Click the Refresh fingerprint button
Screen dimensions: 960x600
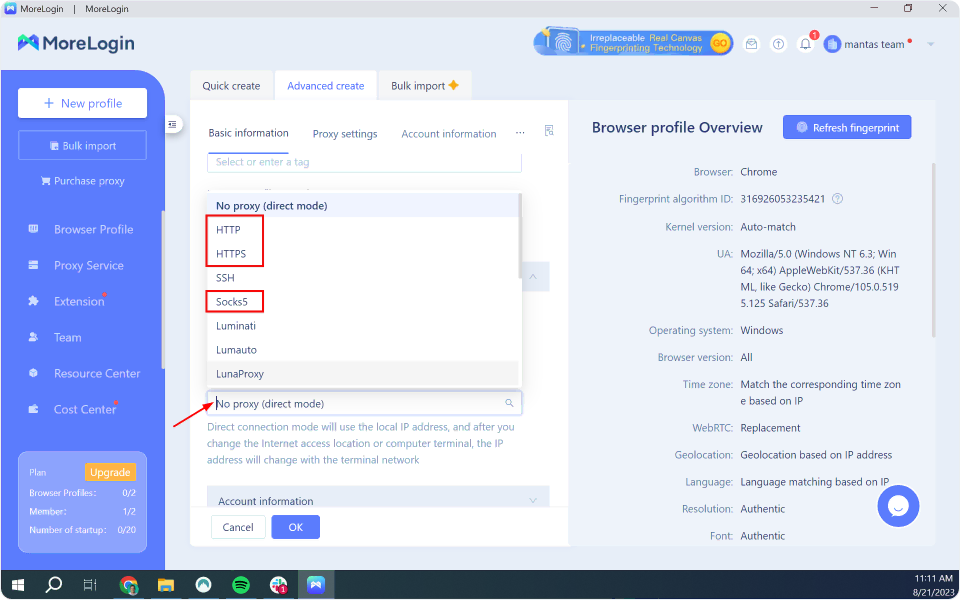[x=846, y=127]
